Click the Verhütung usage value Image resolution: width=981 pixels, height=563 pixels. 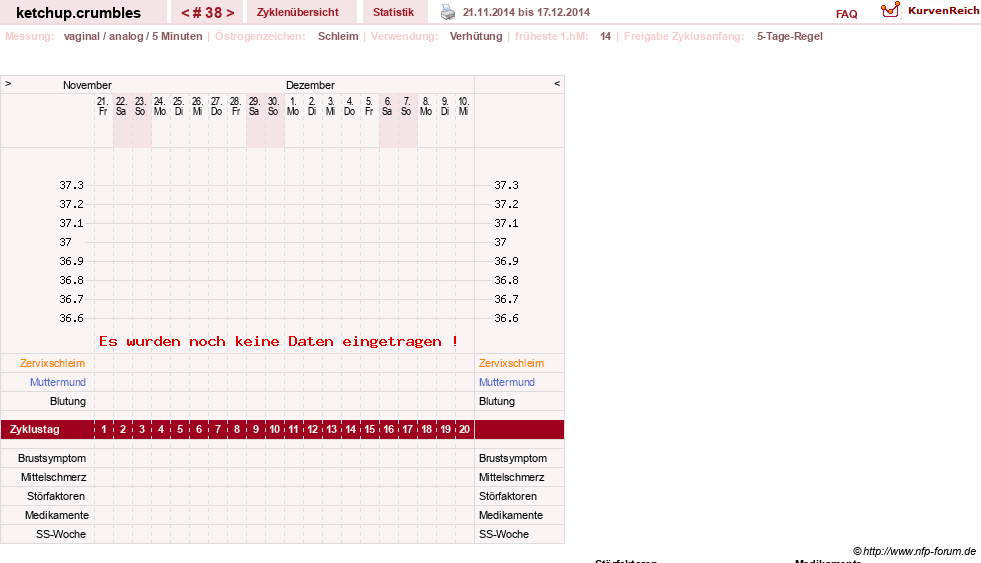click(476, 36)
